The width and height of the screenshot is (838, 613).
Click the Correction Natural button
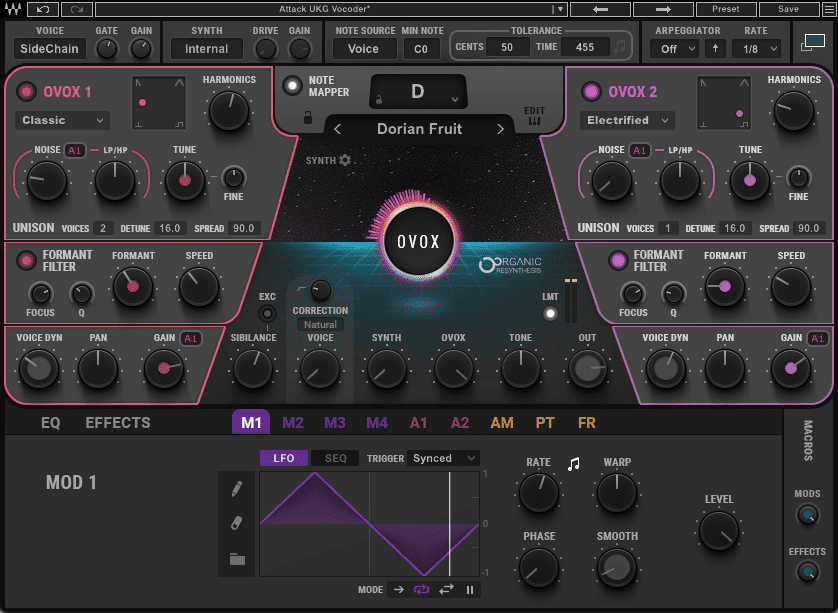pos(320,324)
